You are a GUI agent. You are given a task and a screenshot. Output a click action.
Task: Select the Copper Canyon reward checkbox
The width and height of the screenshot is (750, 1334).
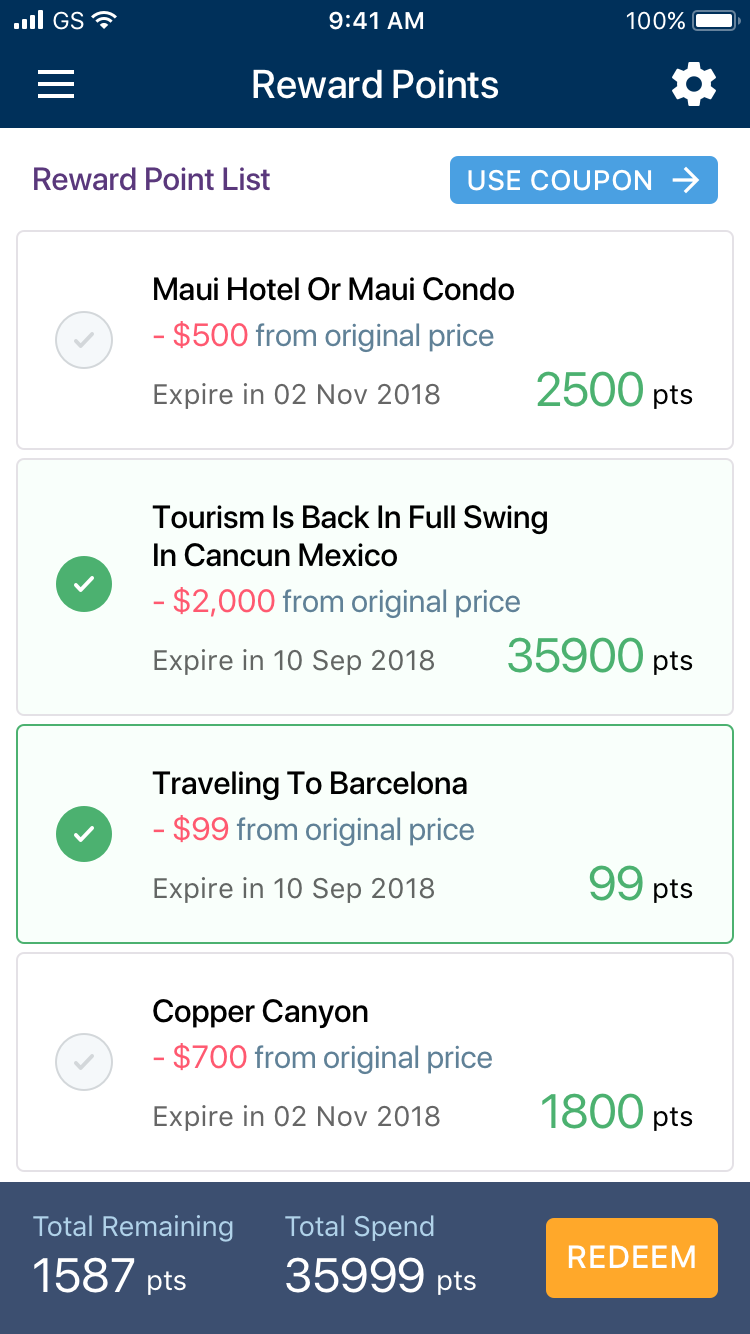(84, 1061)
